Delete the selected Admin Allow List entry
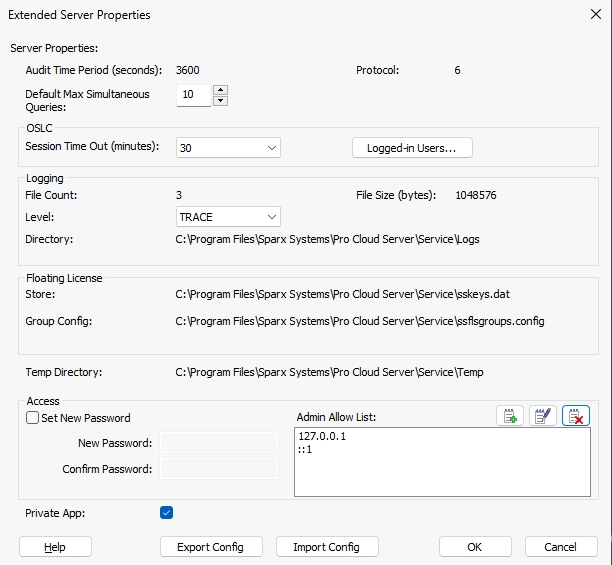The image size is (612, 565). pyautogui.click(x=576, y=415)
